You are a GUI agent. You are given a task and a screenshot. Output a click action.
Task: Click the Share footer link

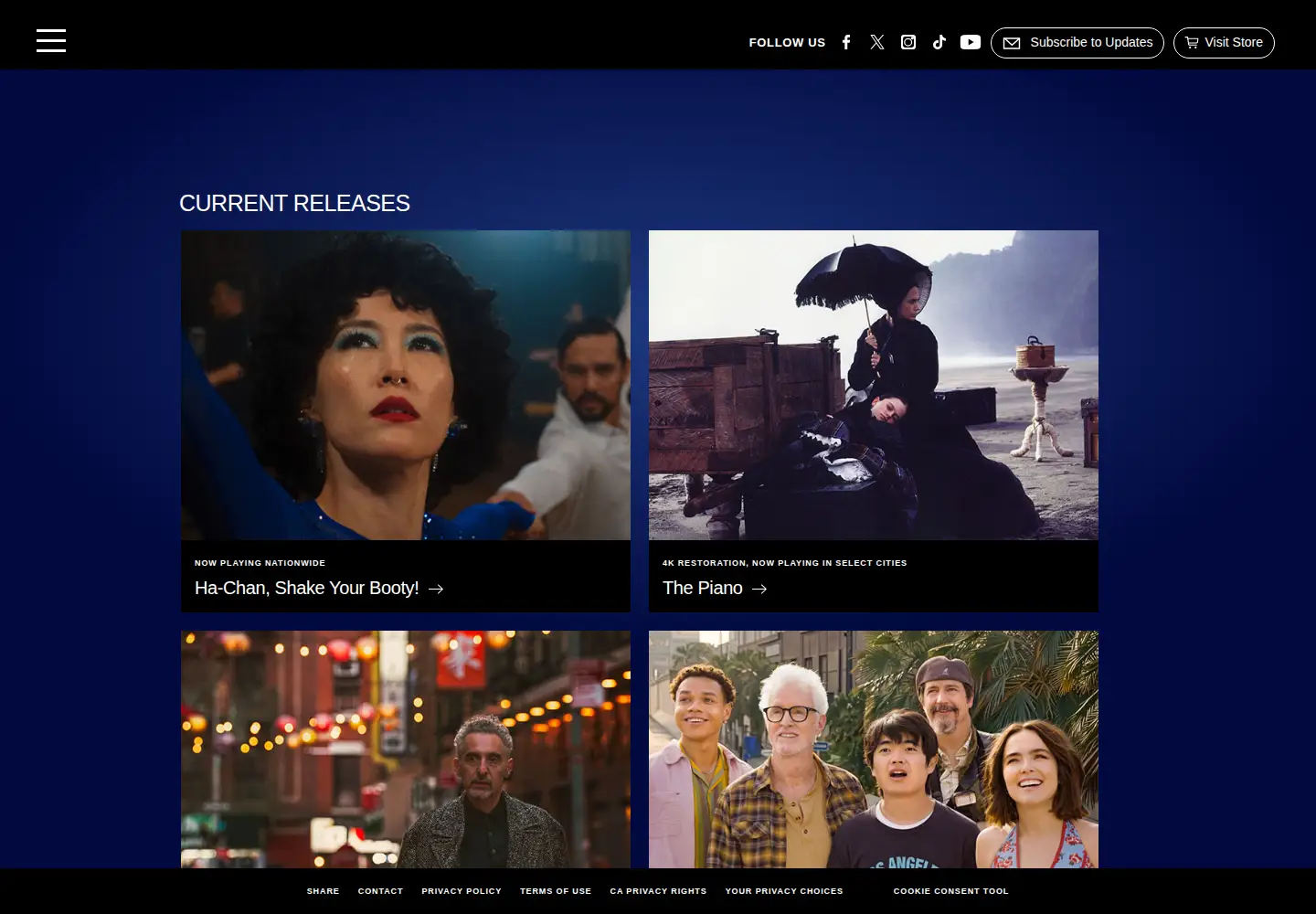coord(323,891)
